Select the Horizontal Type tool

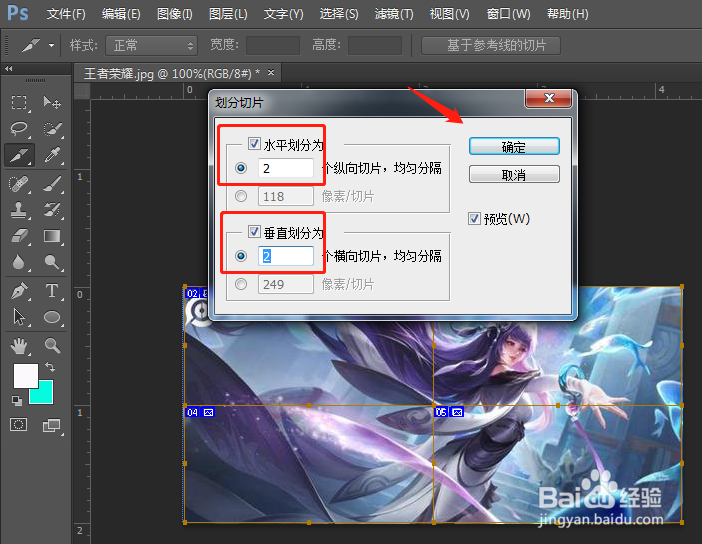[x=52, y=291]
